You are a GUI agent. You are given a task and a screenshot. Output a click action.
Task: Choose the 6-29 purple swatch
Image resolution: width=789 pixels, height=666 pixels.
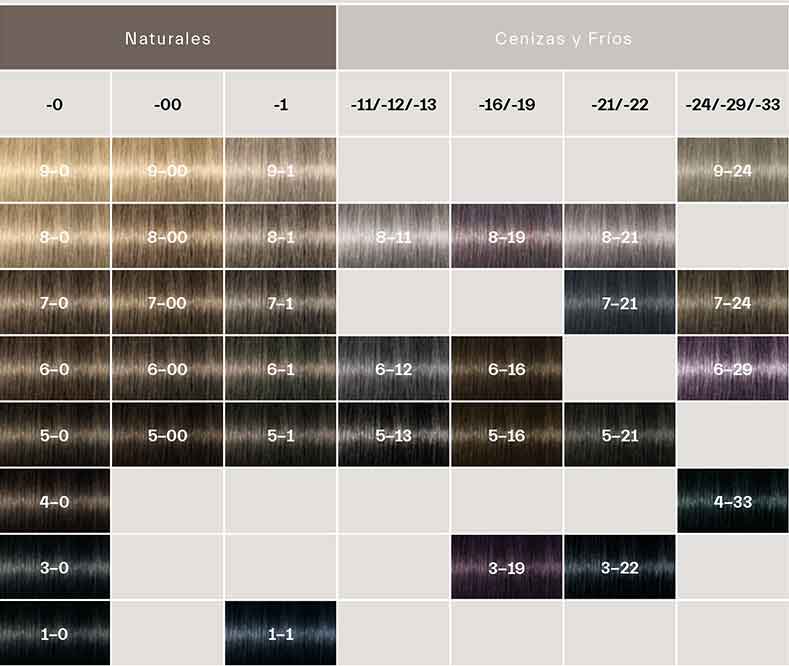coord(733,368)
